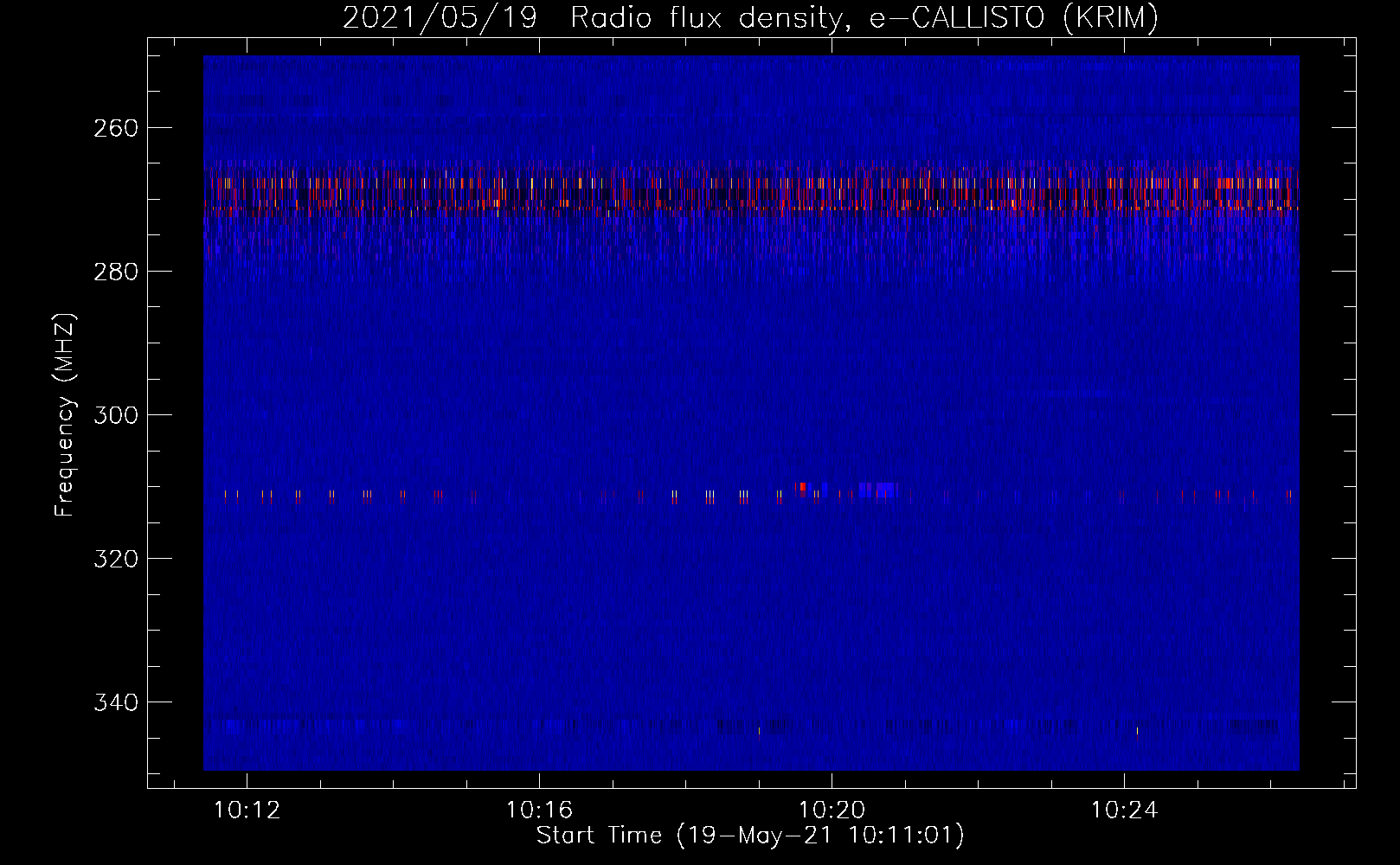Click the 10:12 time tick label
Screen dimensions: 1400x865
coord(247,811)
